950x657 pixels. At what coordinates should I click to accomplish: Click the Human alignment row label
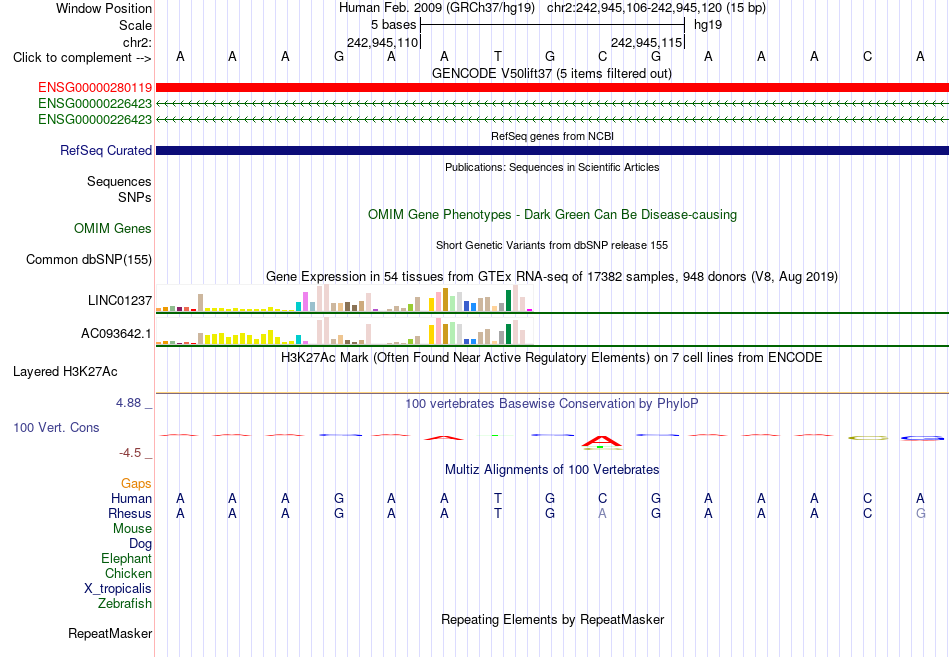tap(131, 499)
